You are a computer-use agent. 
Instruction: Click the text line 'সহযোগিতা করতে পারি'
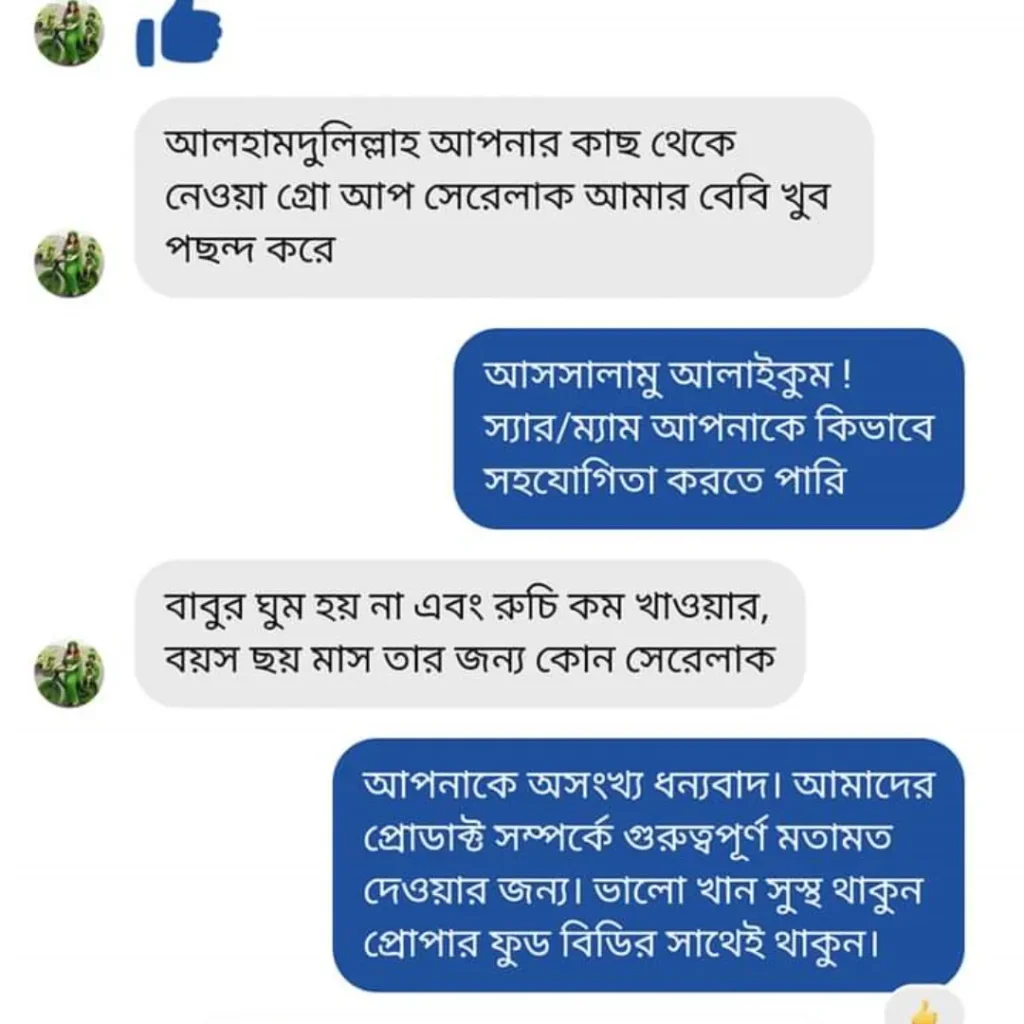[x=664, y=480]
